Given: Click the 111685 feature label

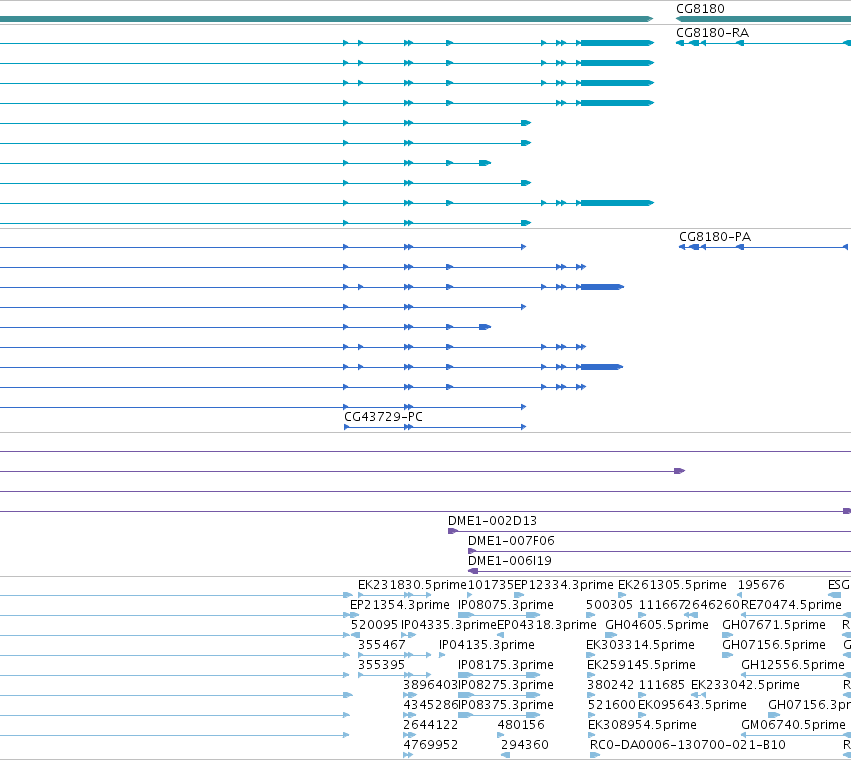Looking at the screenshot, I should click(662, 685).
